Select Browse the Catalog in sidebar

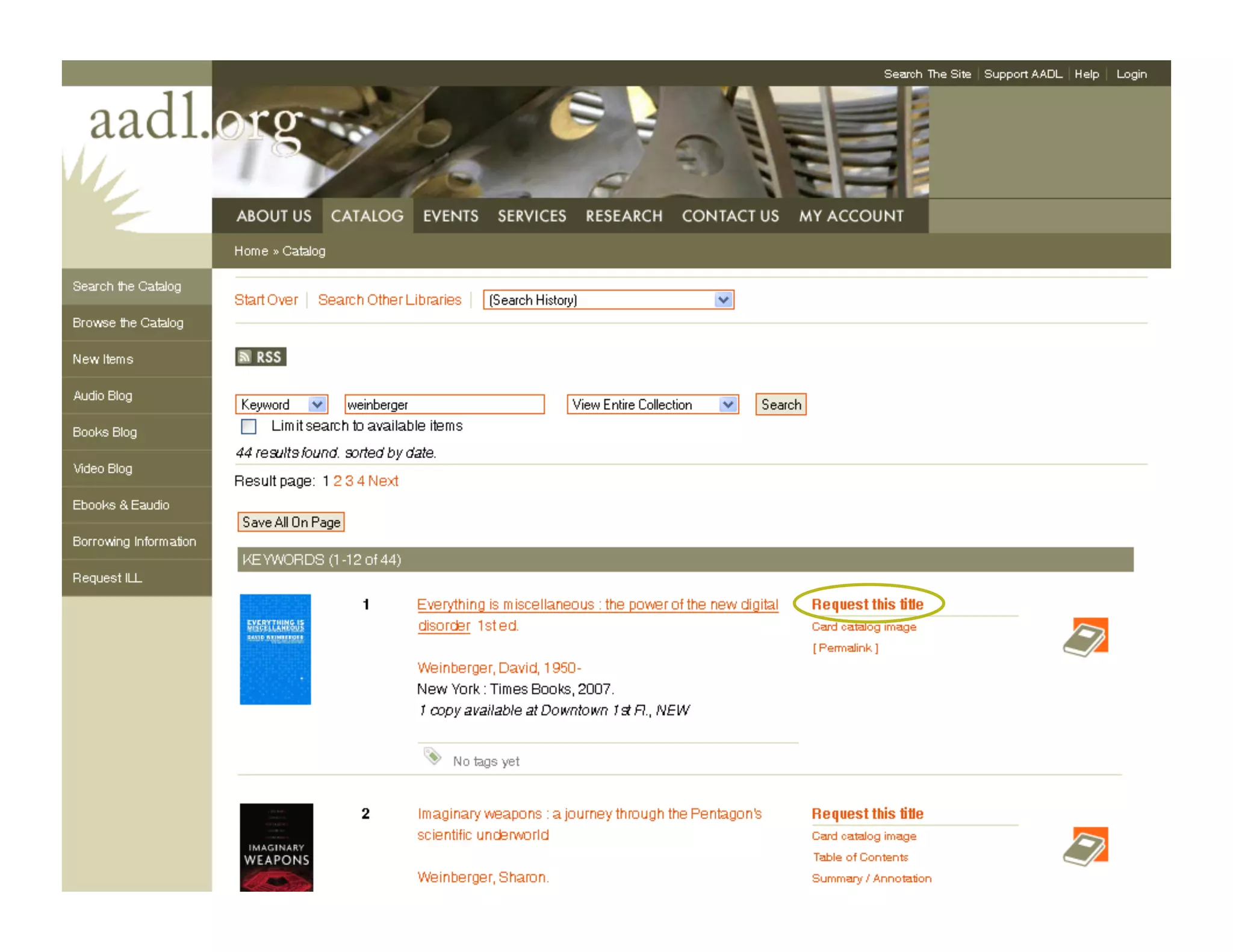tap(128, 323)
